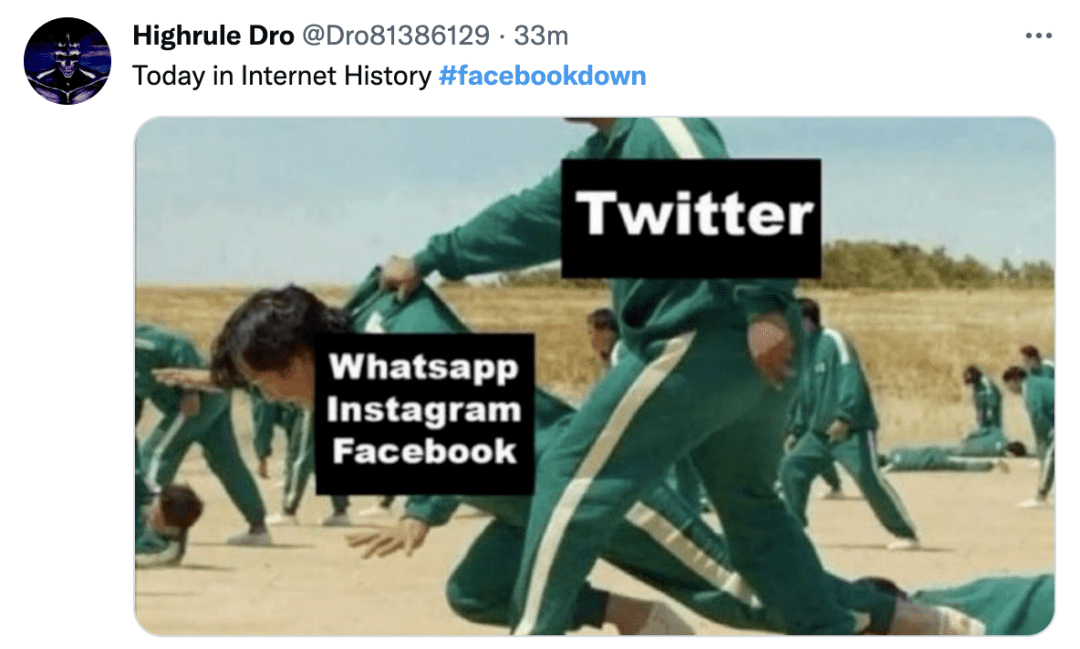Click the word Instagram in the meme
This screenshot has height=649, width=1080.
pyautogui.click(x=424, y=409)
